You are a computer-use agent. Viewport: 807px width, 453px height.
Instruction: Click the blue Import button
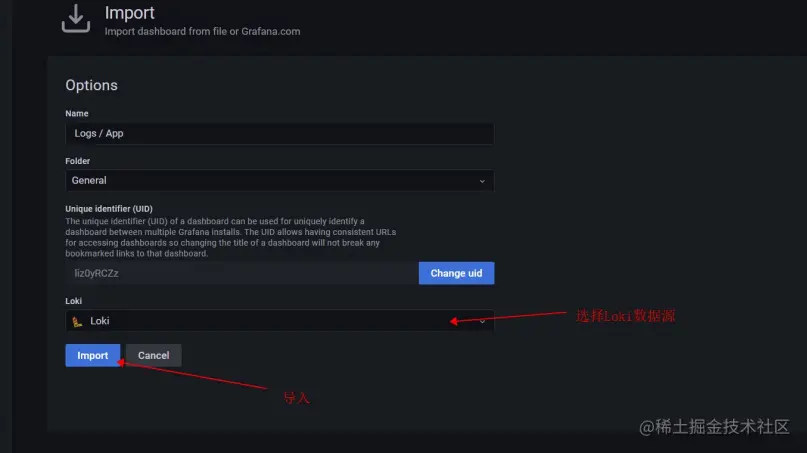pyautogui.click(x=93, y=355)
